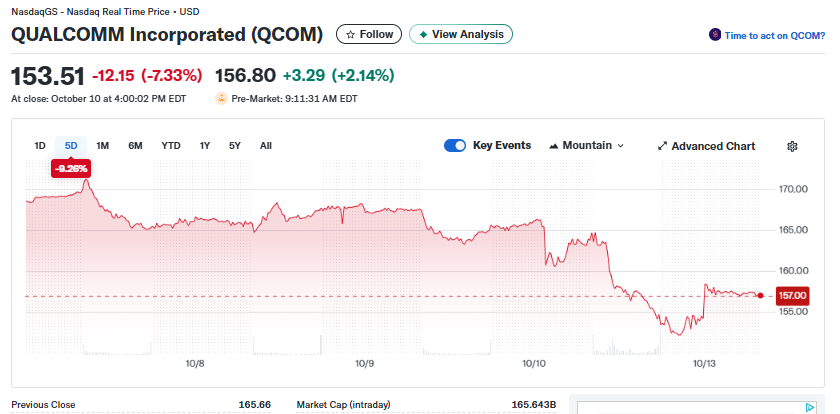Screen dimensions: 840x414
Task: Click the -9.26% change badge
Action: [x=71, y=168]
